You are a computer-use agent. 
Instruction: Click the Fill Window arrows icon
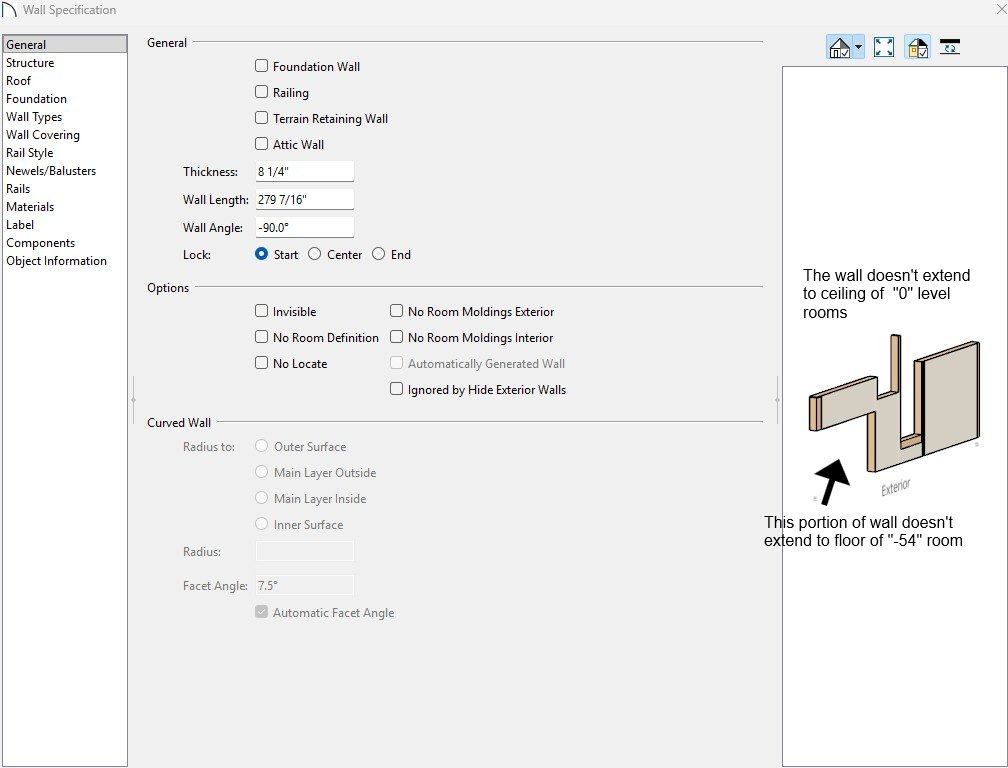pos(883,47)
